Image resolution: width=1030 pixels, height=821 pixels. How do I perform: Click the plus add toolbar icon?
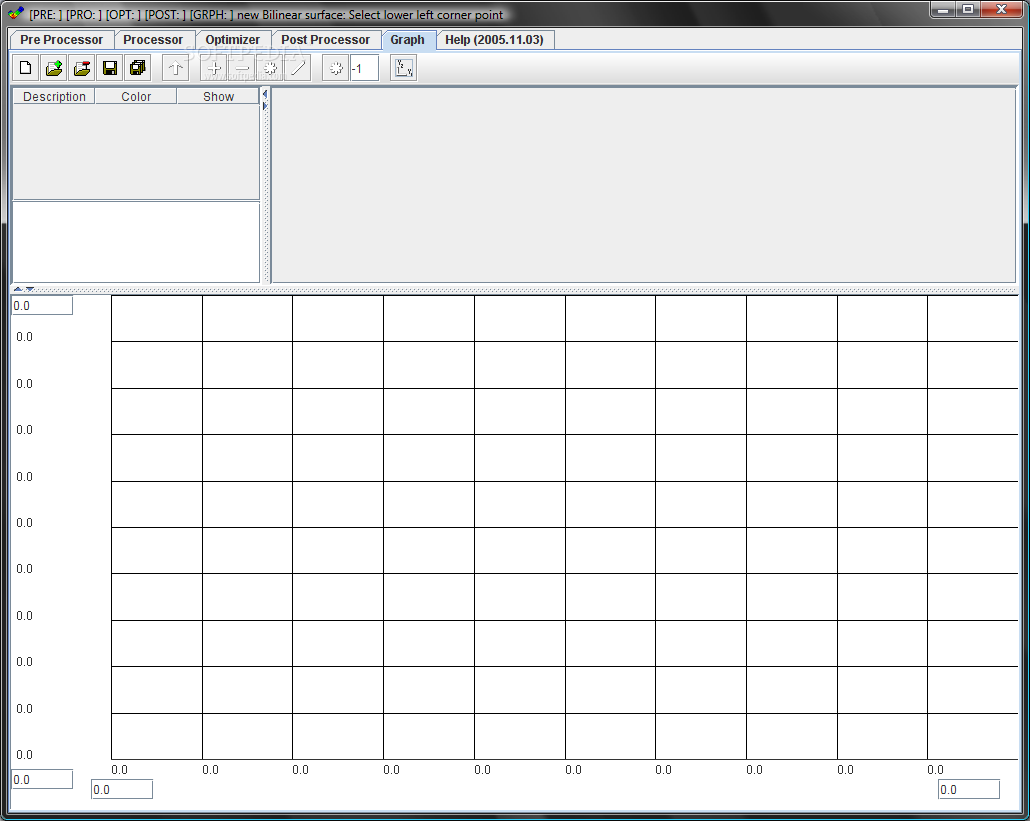coord(214,68)
